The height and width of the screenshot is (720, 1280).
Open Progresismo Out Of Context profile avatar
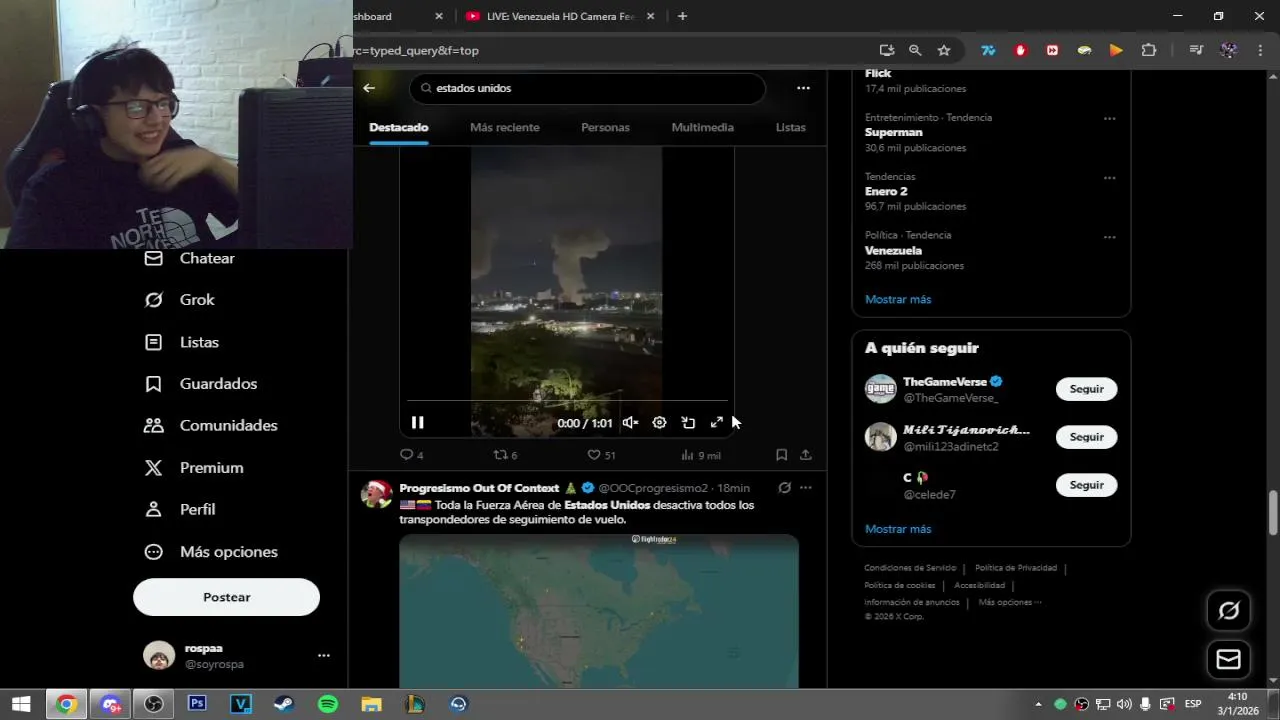coord(377,494)
